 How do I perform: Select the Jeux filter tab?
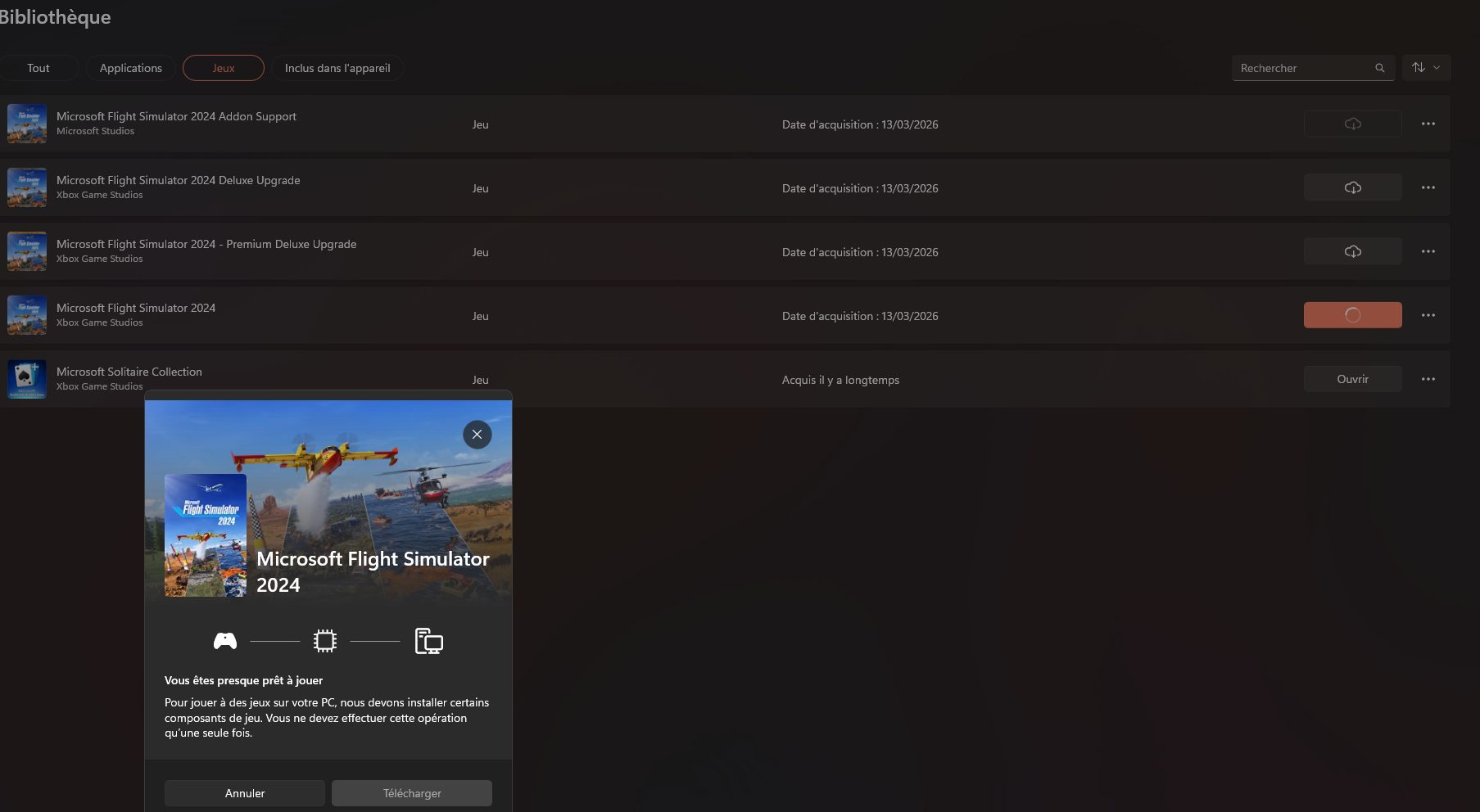pos(224,68)
